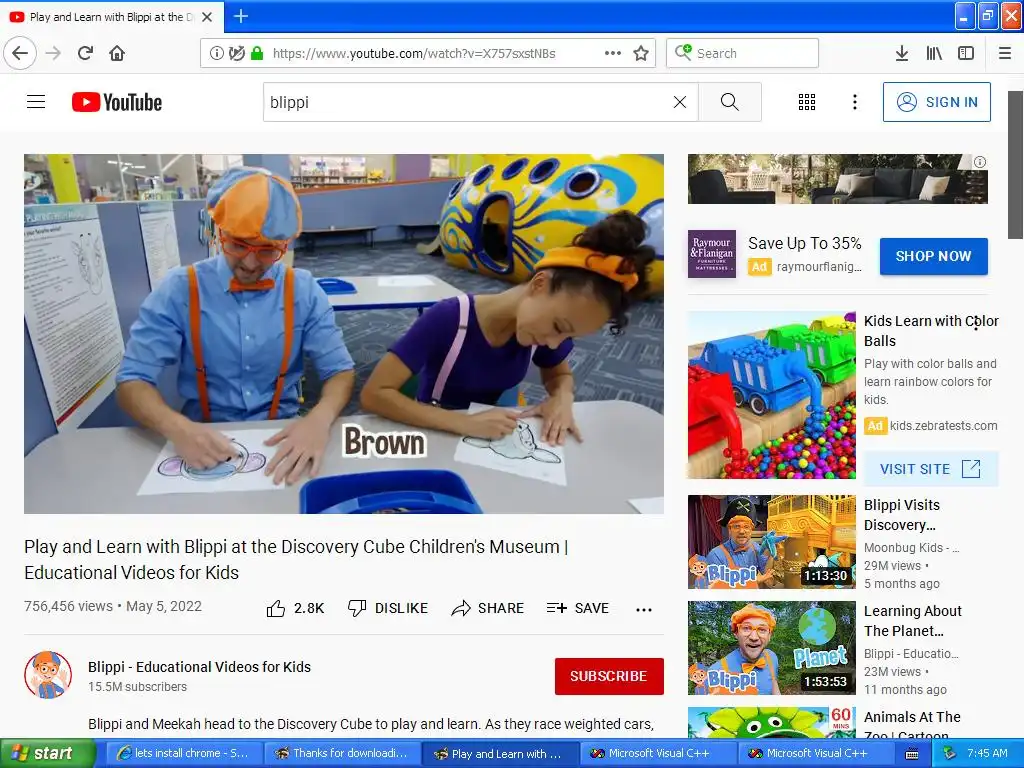1024x768 pixels.
Task: Go back with the browser back arrow
Action: point(20,53)
